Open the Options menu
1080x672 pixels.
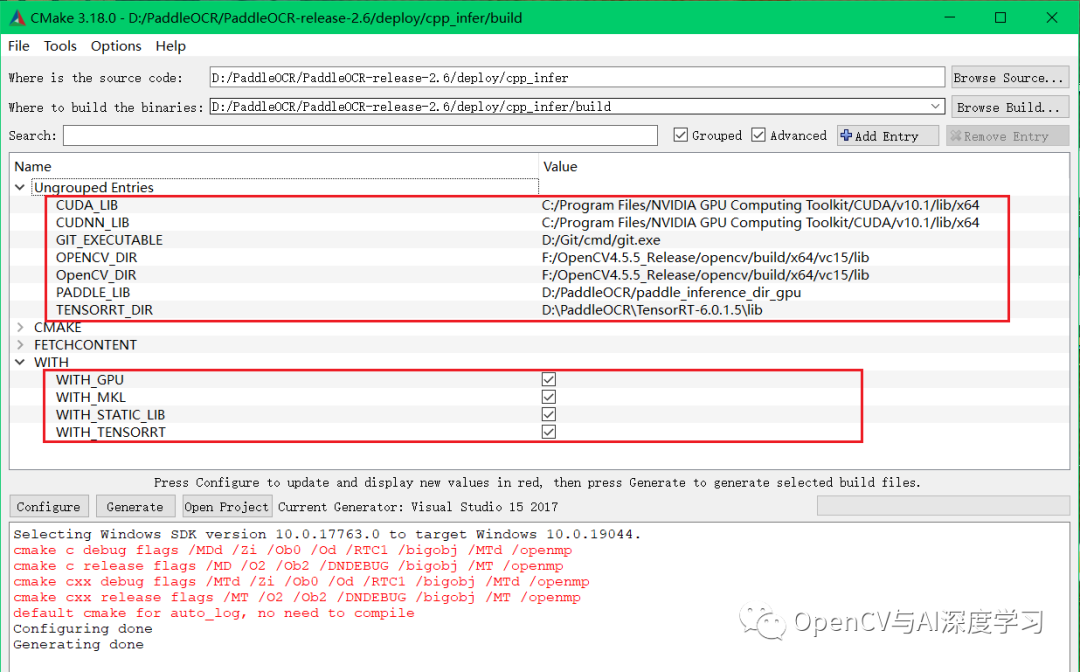[x=115, y=46]
